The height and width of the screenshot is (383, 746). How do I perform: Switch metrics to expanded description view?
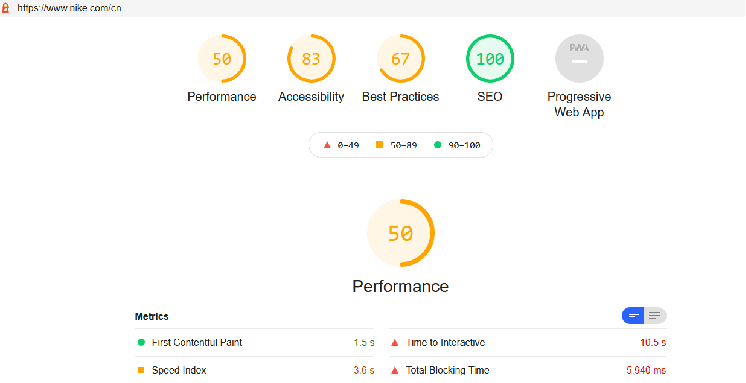pos(655,315)
